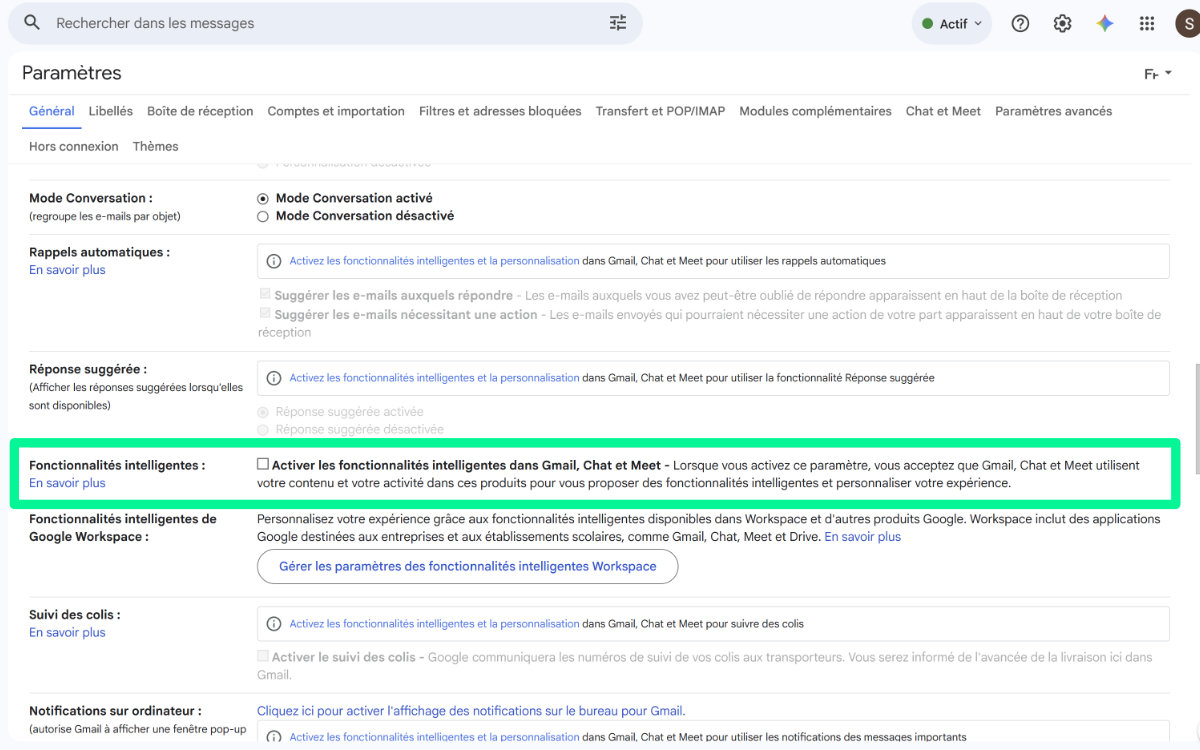
Task: Click Fonctionnalités intelligentes de Google Workspace label
Action: click(x=123, y=528)
